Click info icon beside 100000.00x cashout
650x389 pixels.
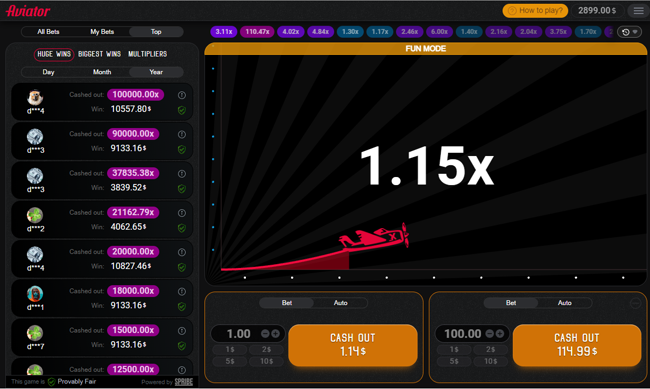pos(182,95)
